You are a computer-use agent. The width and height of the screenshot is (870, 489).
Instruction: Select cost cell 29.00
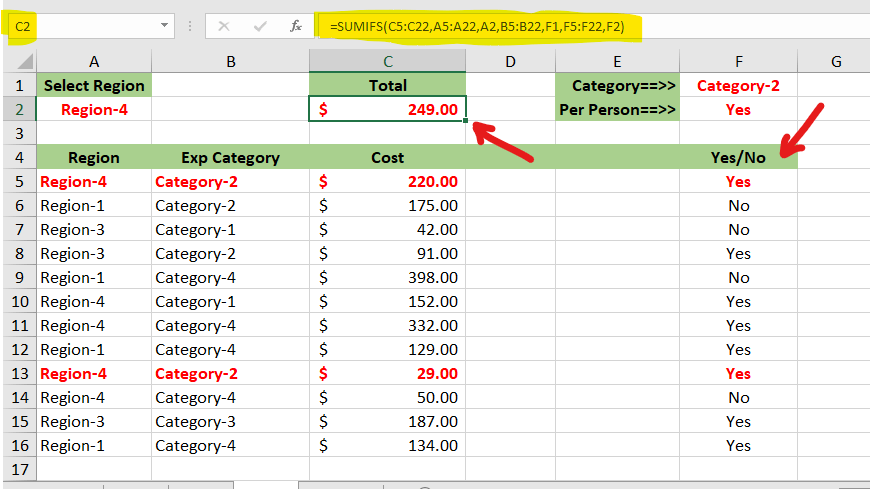point(387,374)
